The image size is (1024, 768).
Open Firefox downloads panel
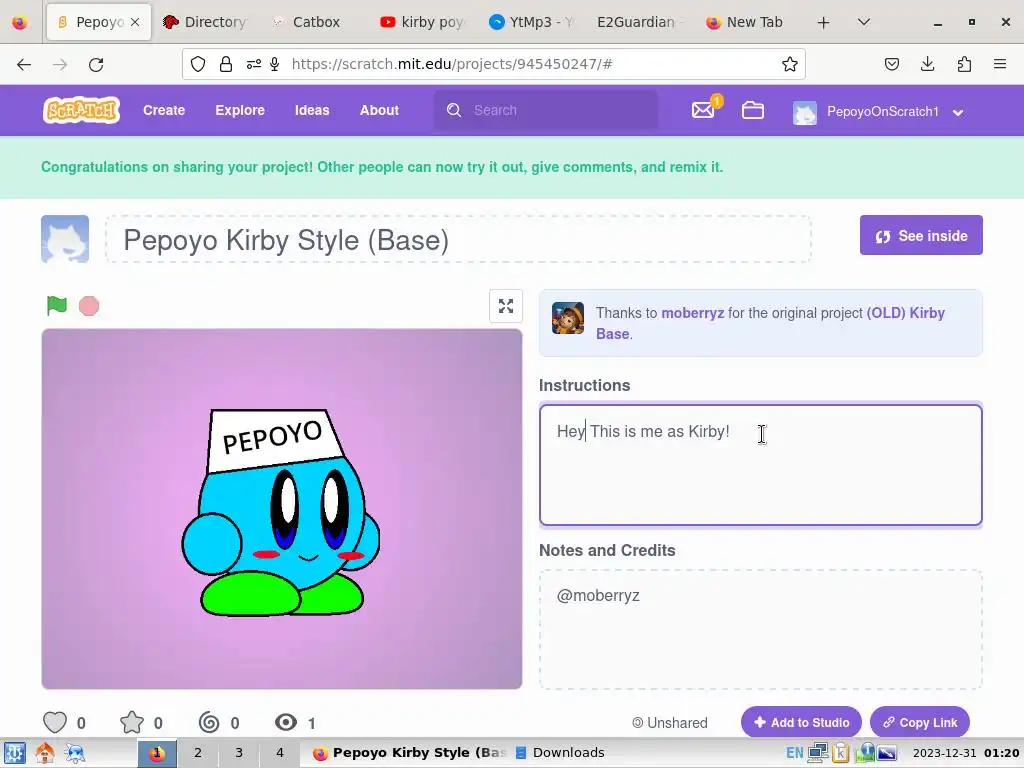(927, 64)
